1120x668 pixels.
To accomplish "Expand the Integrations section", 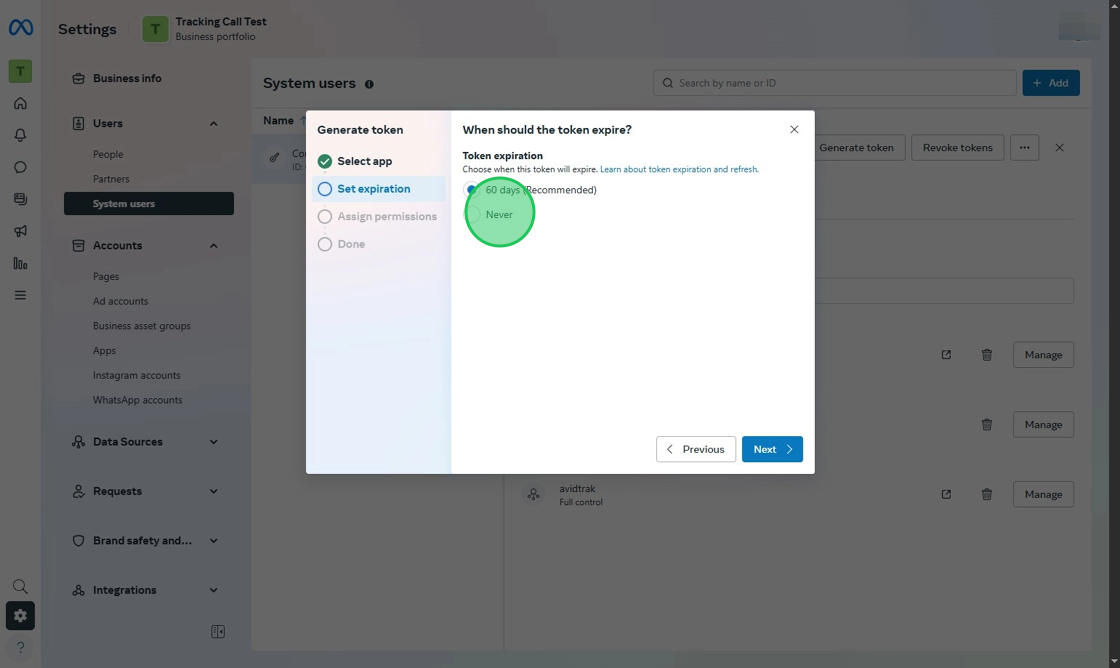I will click(x=214, y=590).
